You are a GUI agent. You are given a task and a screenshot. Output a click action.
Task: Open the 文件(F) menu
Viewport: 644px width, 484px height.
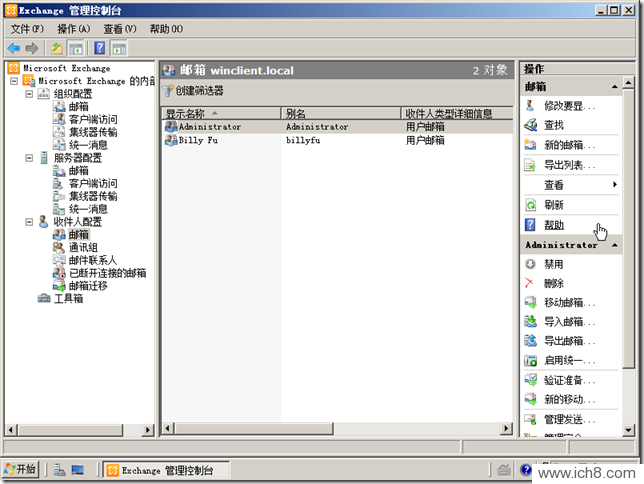point(27,29)
